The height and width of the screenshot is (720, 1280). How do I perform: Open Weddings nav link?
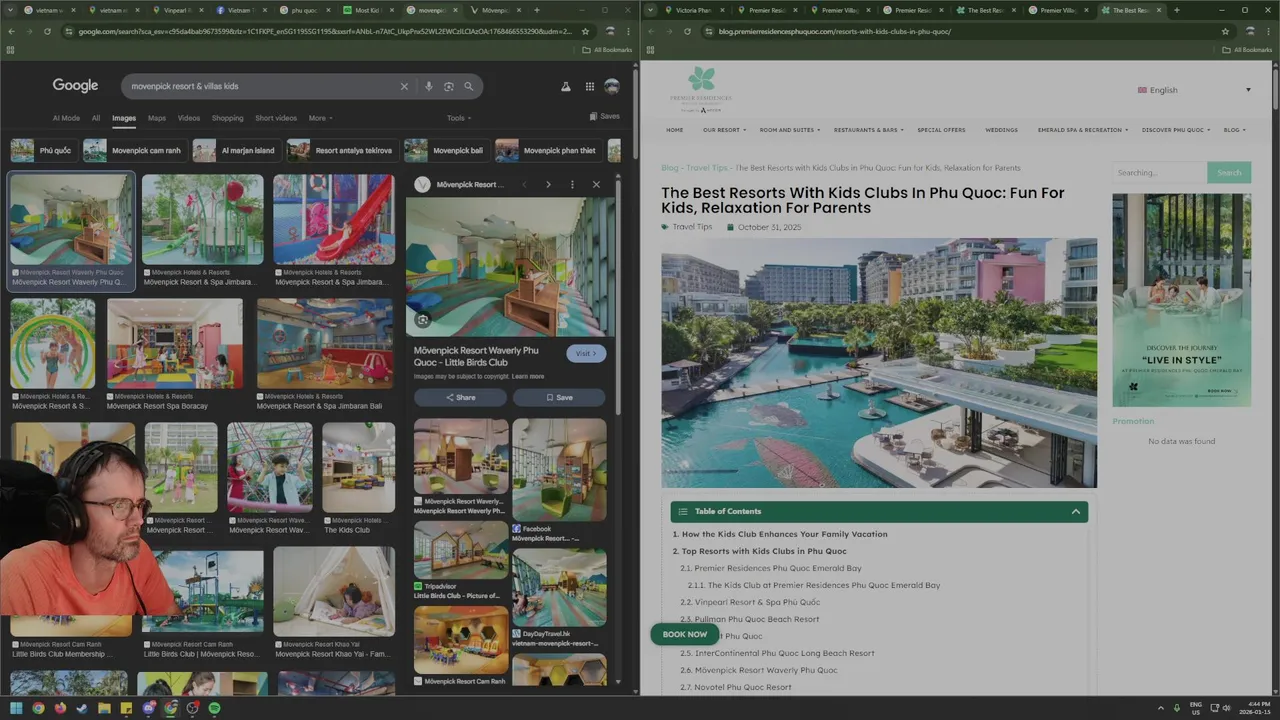pos(1001,130)
